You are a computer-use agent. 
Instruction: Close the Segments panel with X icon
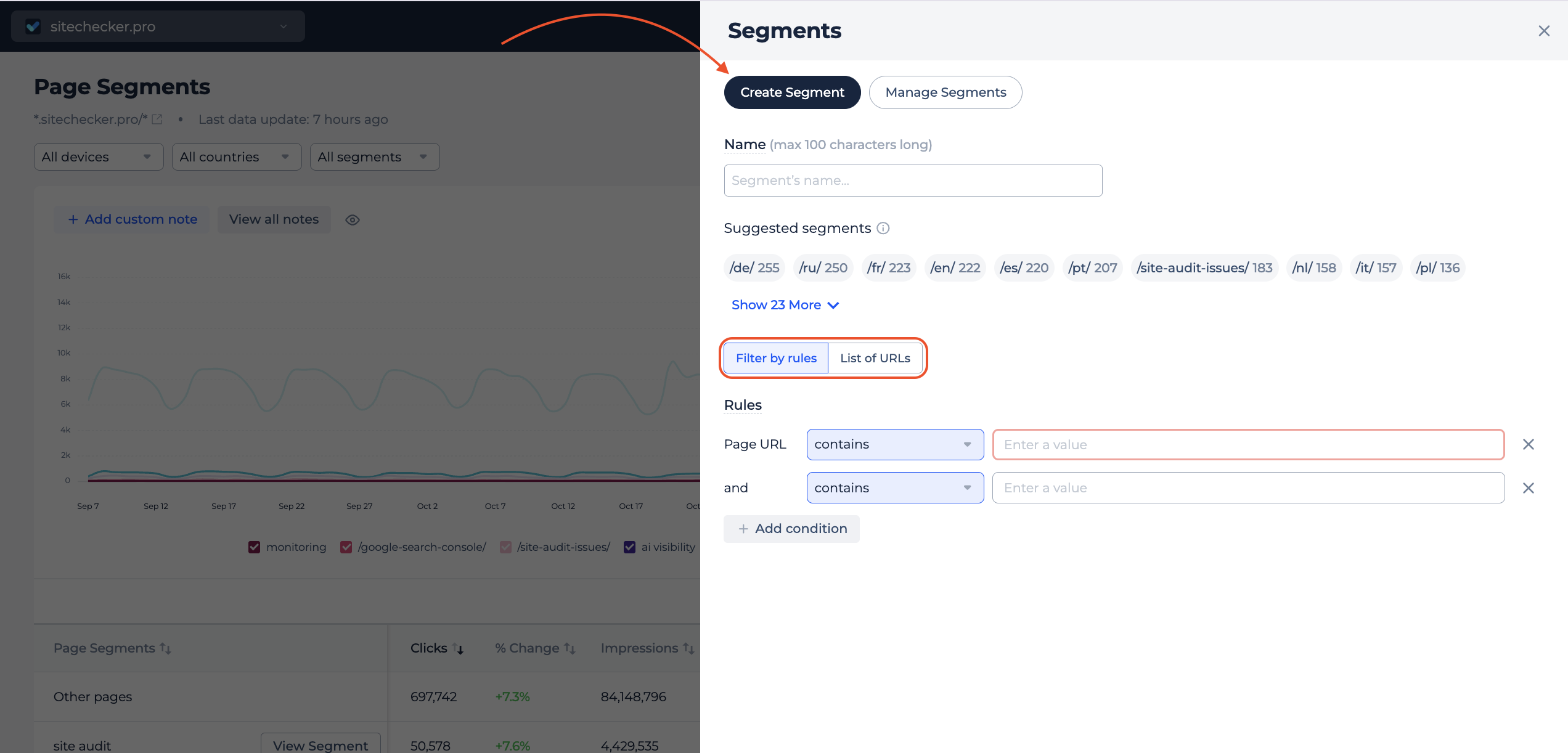pyautogui.click(x=1543, y=31)
